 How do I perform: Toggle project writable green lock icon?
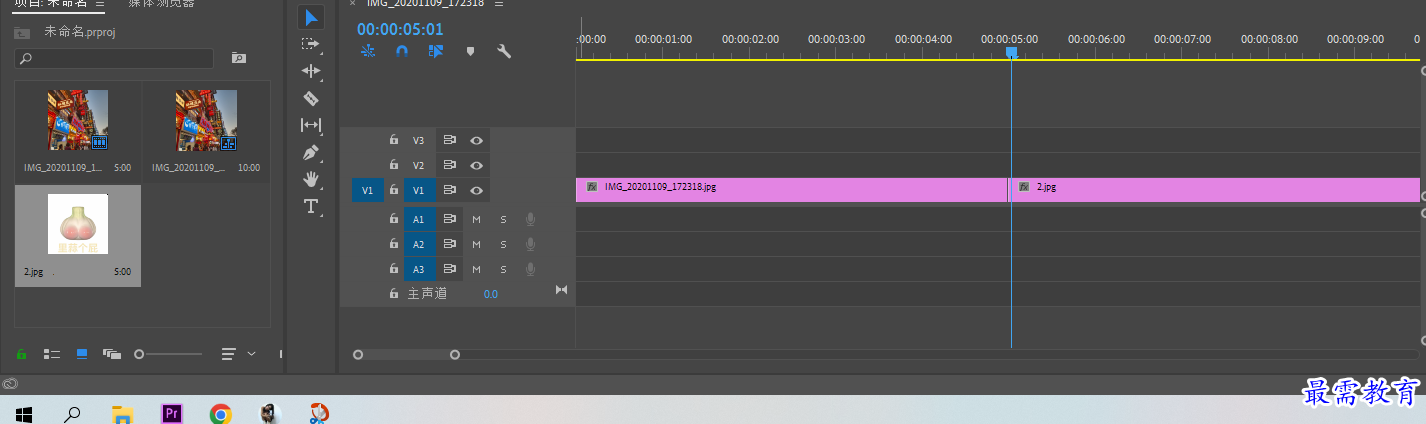(x=21, y=354)
